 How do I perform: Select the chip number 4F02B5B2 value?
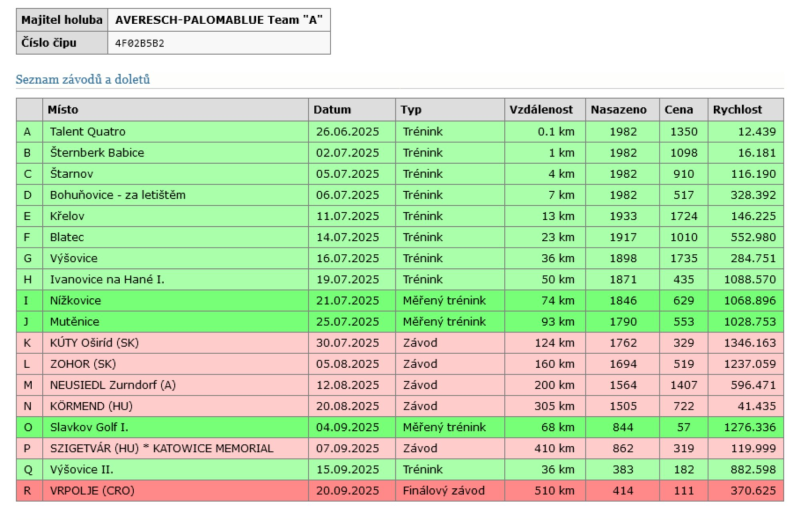click(x=140, y=43)
